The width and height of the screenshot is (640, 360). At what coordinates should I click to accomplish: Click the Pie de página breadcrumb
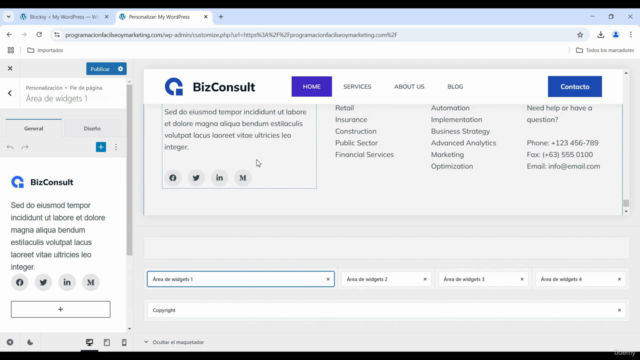(x=86, y=88)
